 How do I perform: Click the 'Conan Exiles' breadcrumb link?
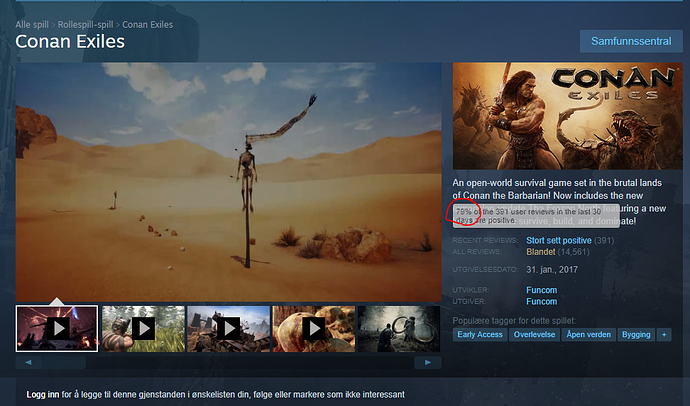click(147, 25)
